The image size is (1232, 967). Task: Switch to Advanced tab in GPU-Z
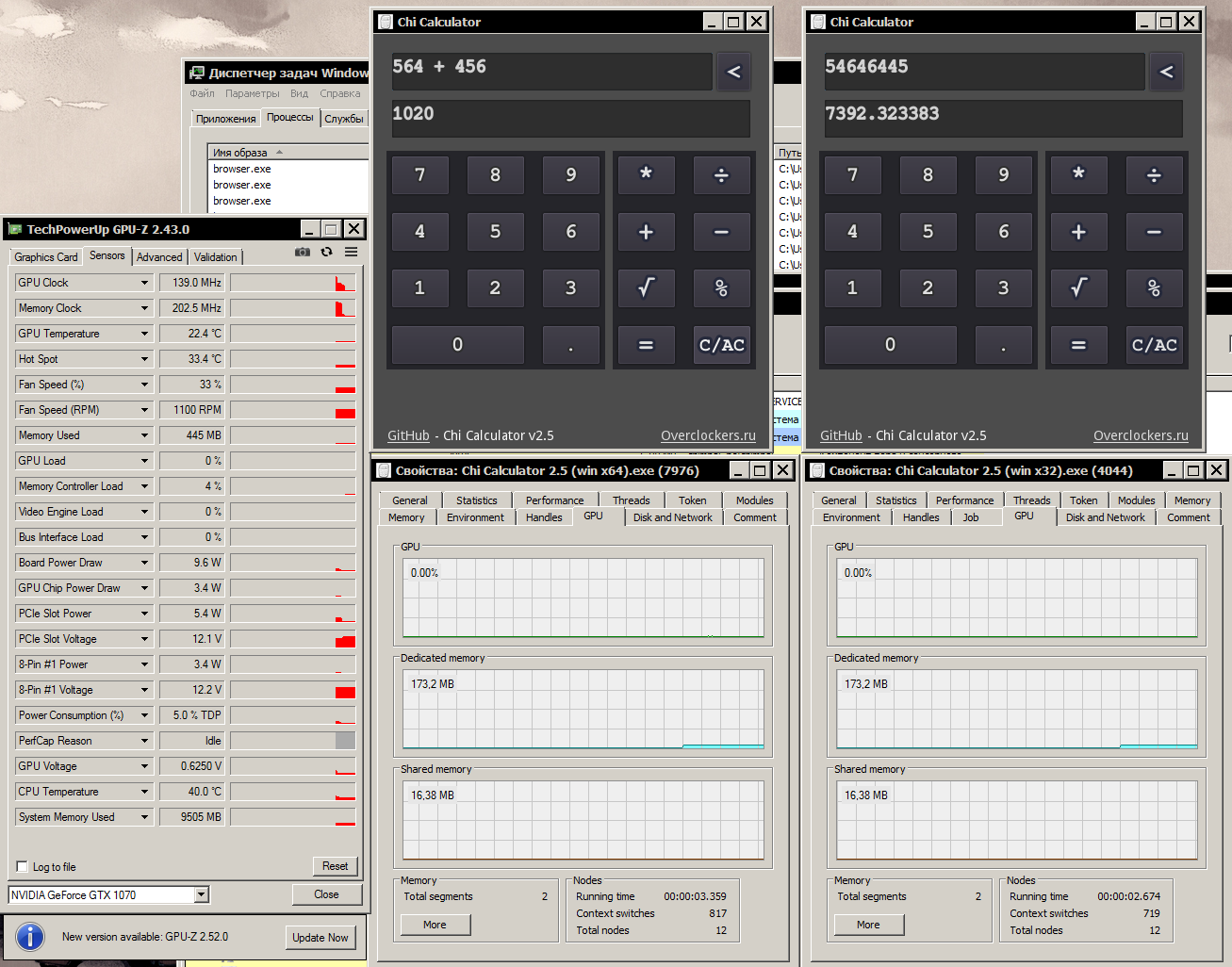coord(159,257)
